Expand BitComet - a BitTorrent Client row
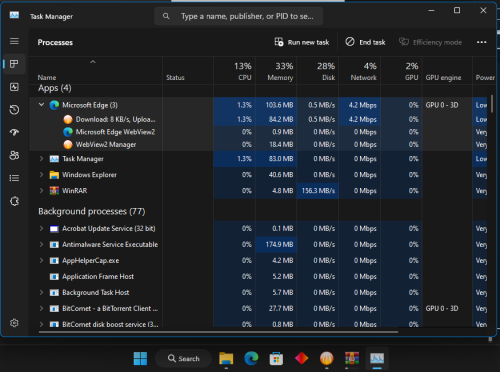 point(41,308)
